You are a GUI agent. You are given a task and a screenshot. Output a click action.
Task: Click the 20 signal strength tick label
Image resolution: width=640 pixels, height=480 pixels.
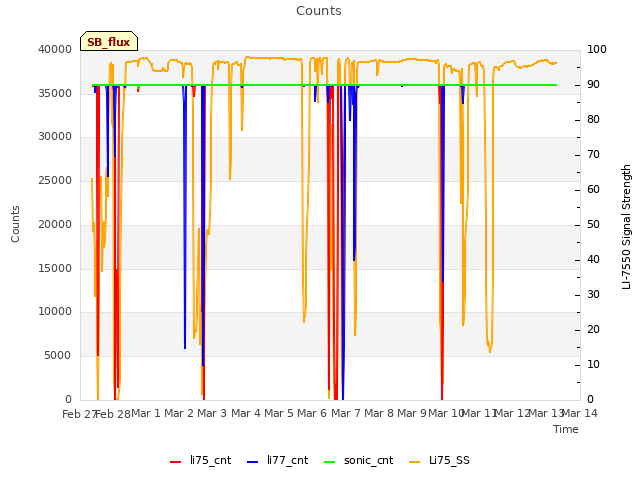[x=593, y=330]
